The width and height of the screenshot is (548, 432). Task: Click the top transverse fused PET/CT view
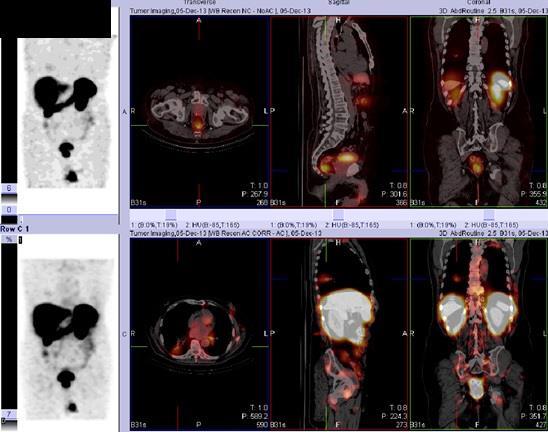coord(200,111)
